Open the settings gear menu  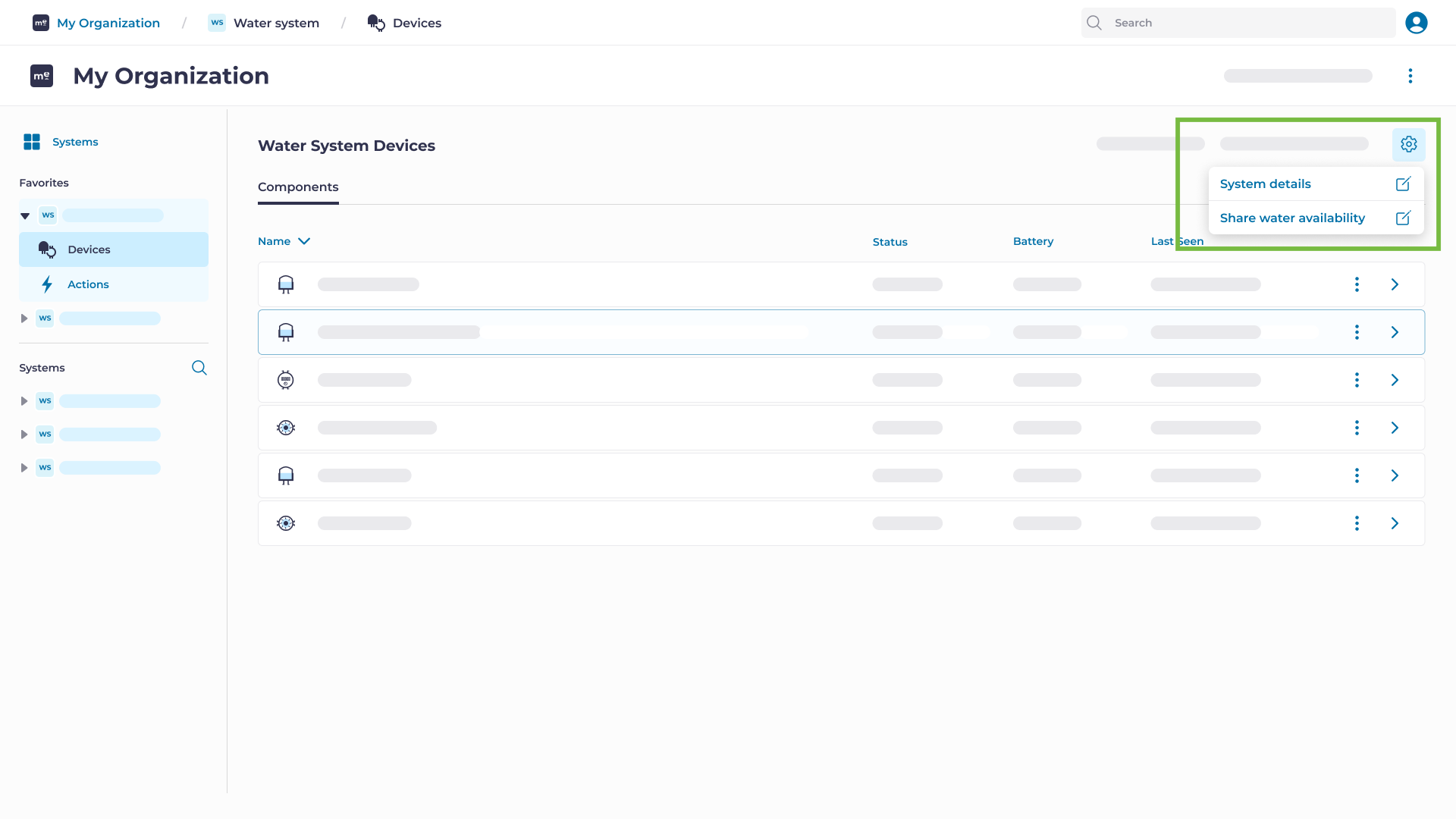[1408, 144]
